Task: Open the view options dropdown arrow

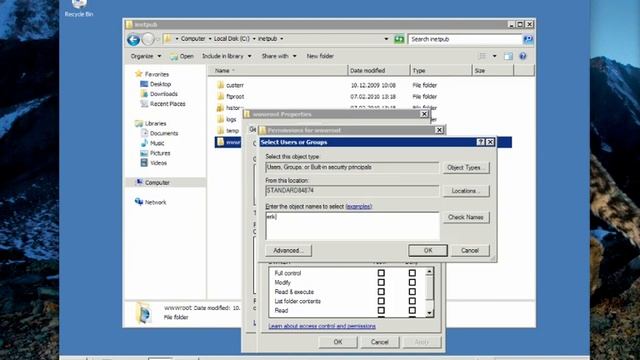Action: (494, 56)
